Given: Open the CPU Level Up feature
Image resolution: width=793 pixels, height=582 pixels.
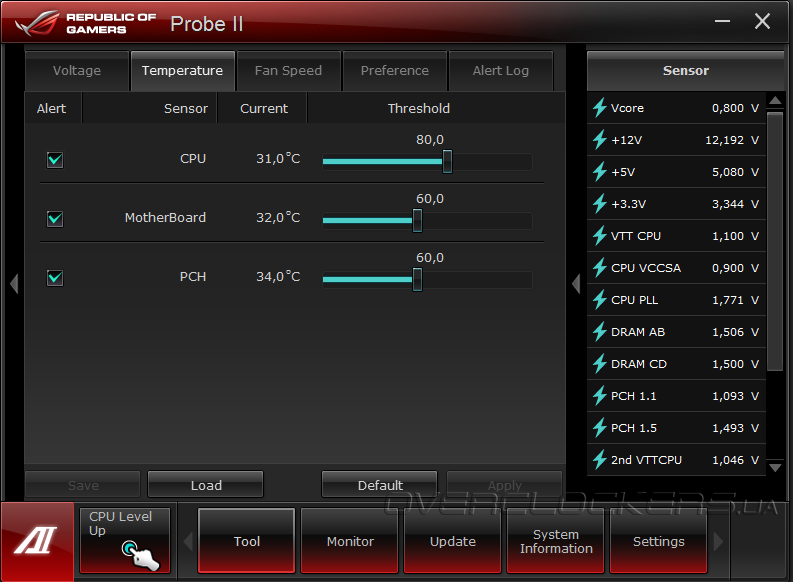Looking at the screenshot, I should click(x=125, y=541).
